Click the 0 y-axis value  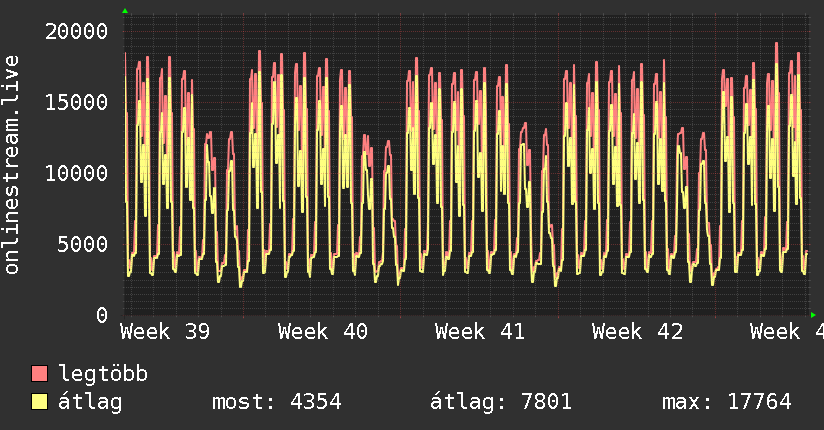click(x=102, y=315)
